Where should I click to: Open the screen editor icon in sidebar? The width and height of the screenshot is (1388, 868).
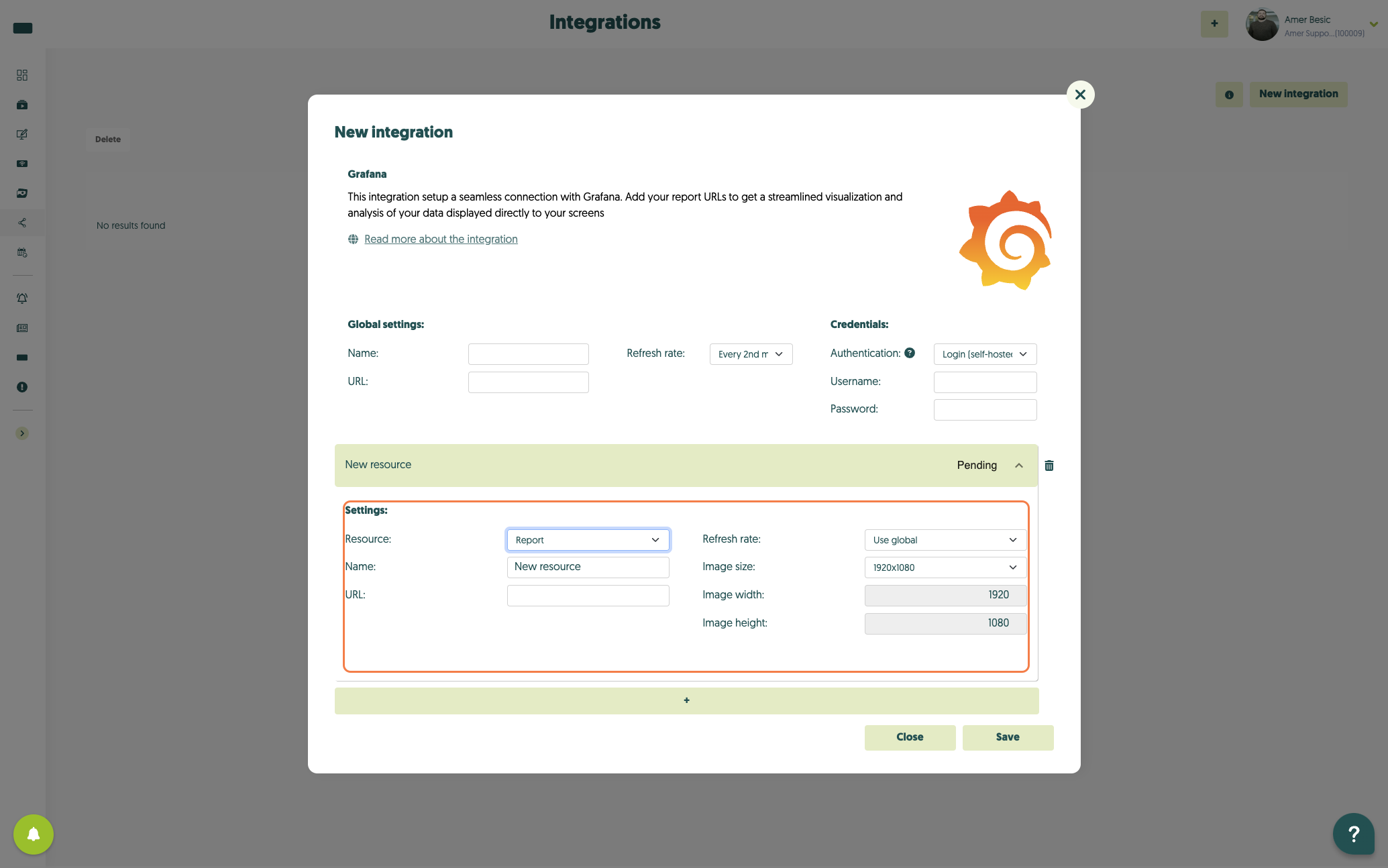click(x=22, y=134)
